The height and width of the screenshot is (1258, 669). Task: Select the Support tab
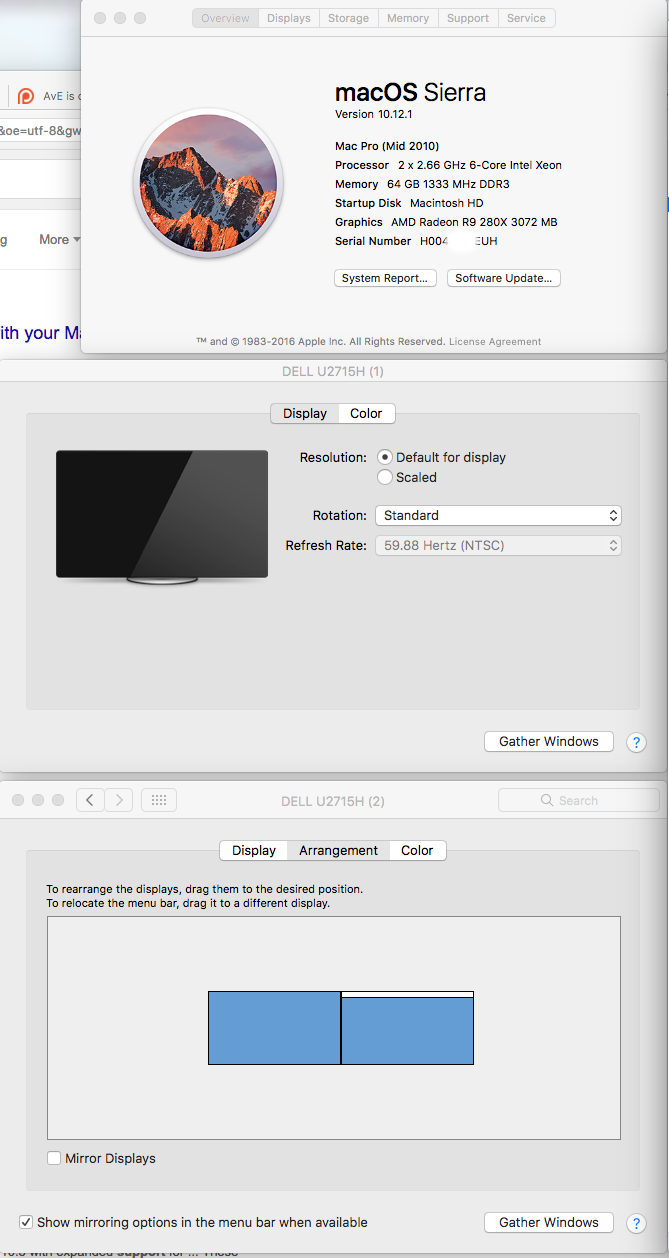[x=468, y=18]
